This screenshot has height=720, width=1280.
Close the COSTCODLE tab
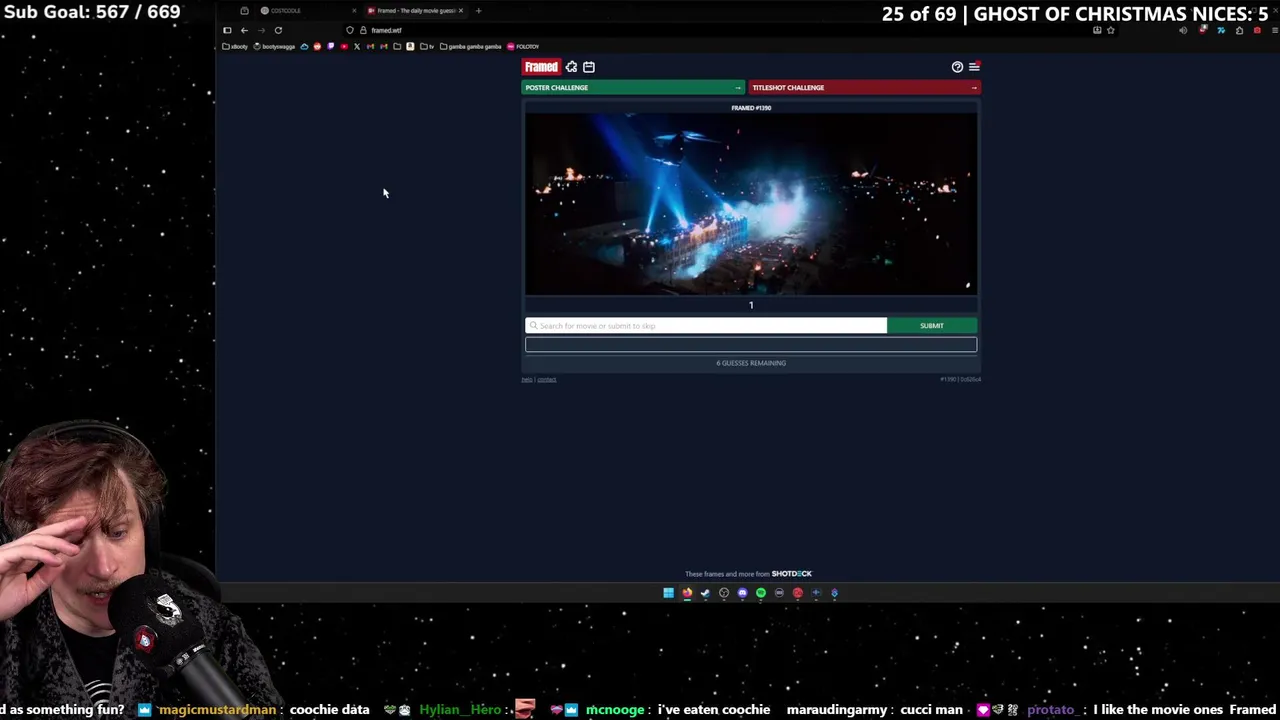(x=354, y=11)
